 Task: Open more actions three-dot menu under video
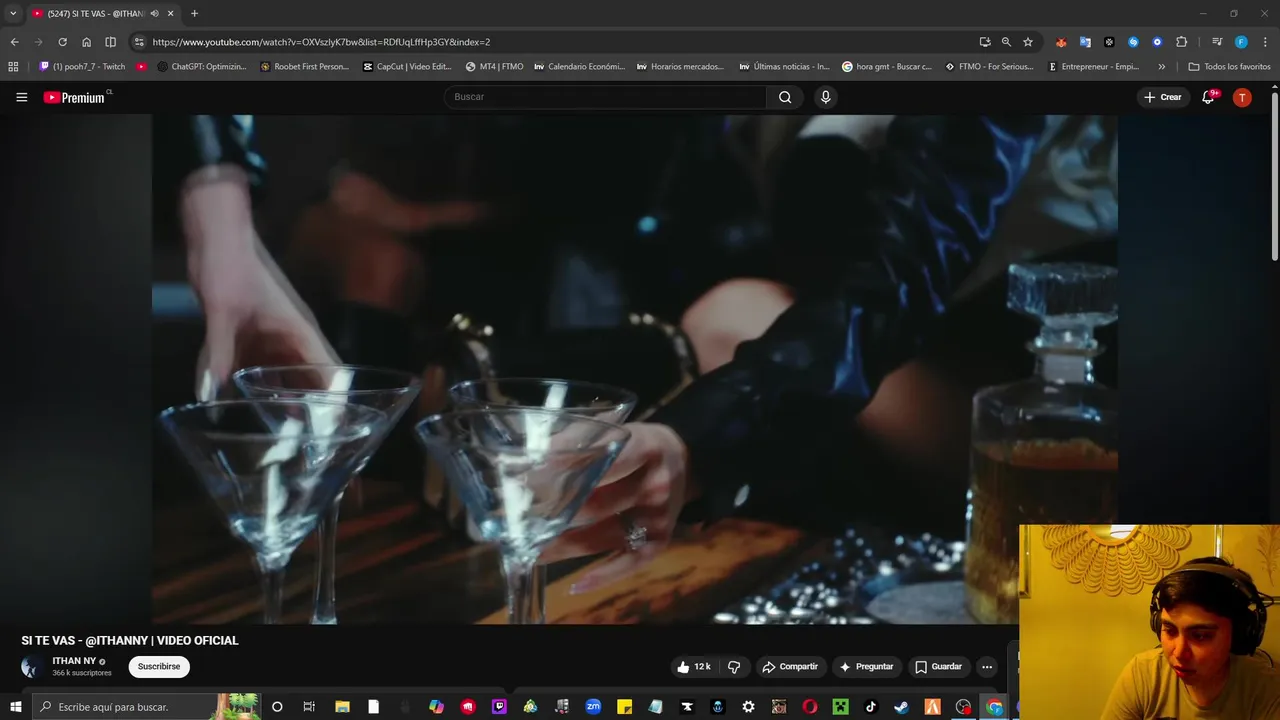pyautogui.click(x=987, y=667)
